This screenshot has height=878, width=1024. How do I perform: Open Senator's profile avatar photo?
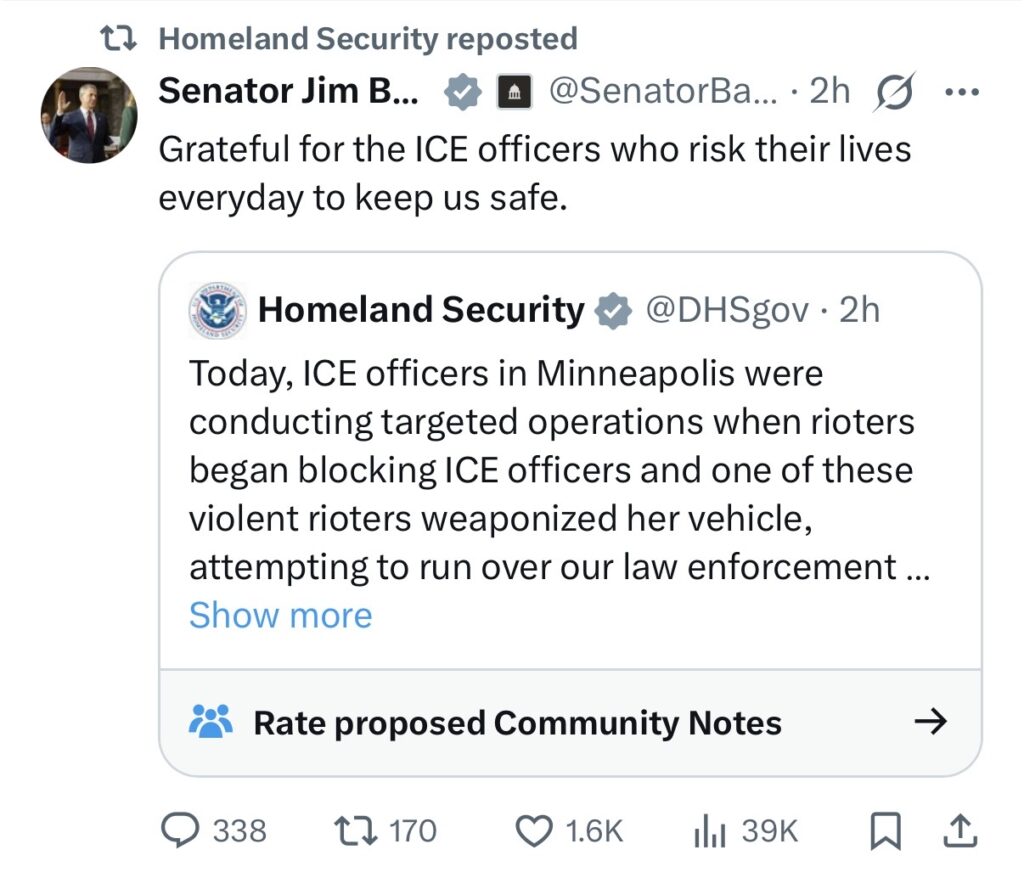pos(88,115)
